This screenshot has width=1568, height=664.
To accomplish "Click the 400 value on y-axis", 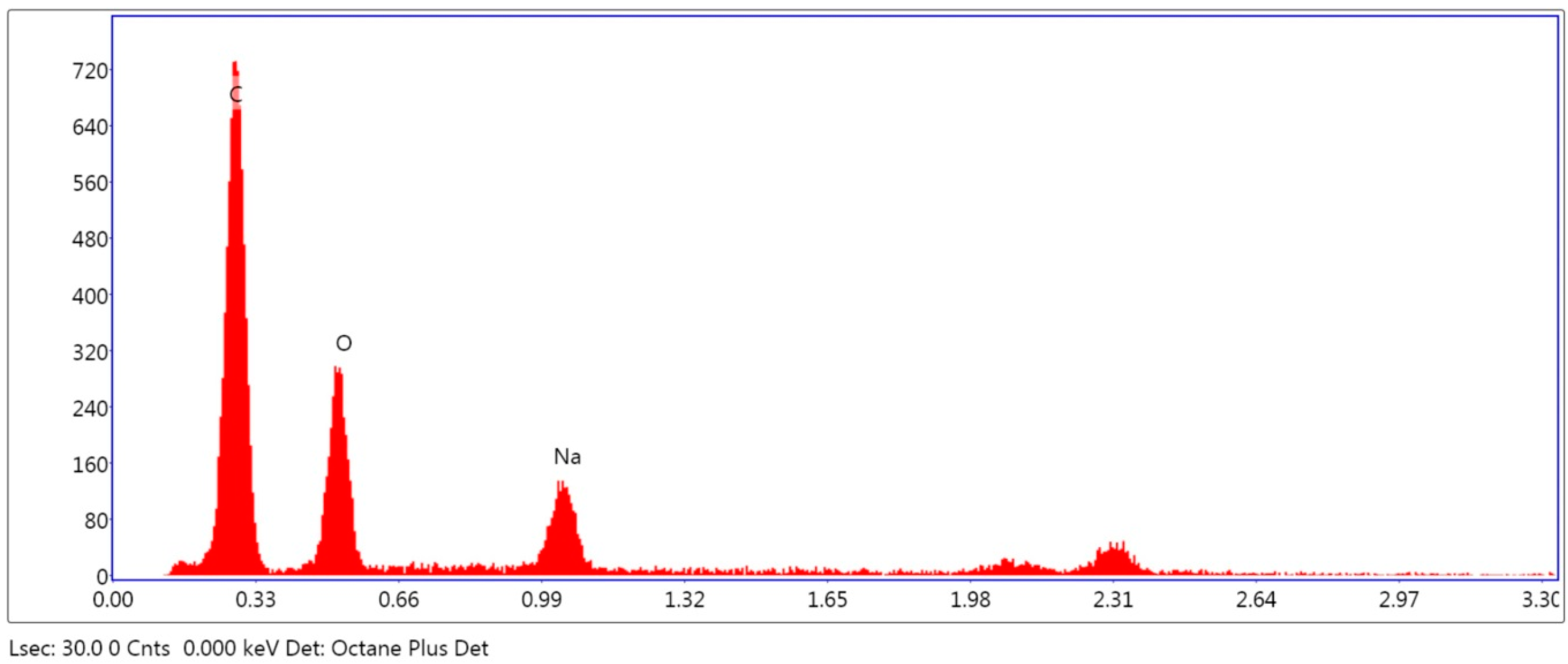I will pos(90,296).
